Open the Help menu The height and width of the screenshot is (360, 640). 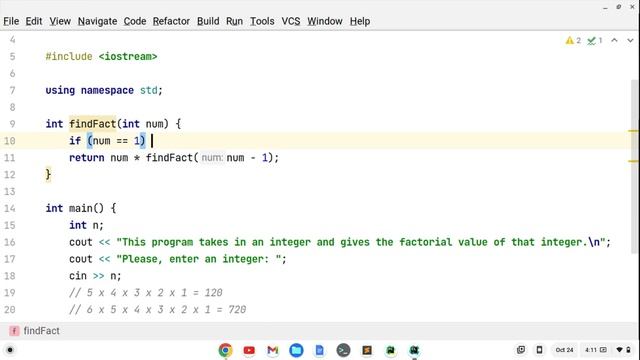pos(360,21)
